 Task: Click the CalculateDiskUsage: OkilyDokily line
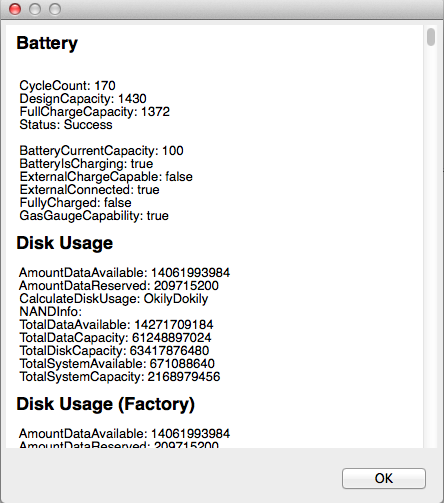[x=114, y=299]
